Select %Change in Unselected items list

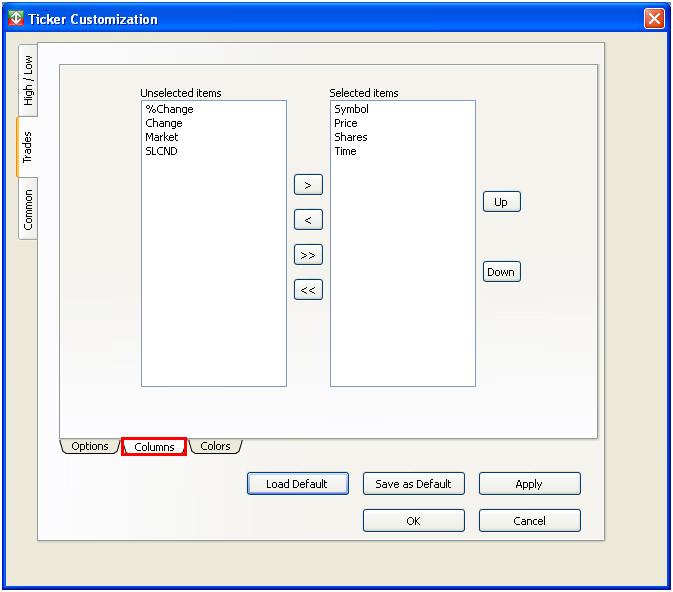[169, 109]
